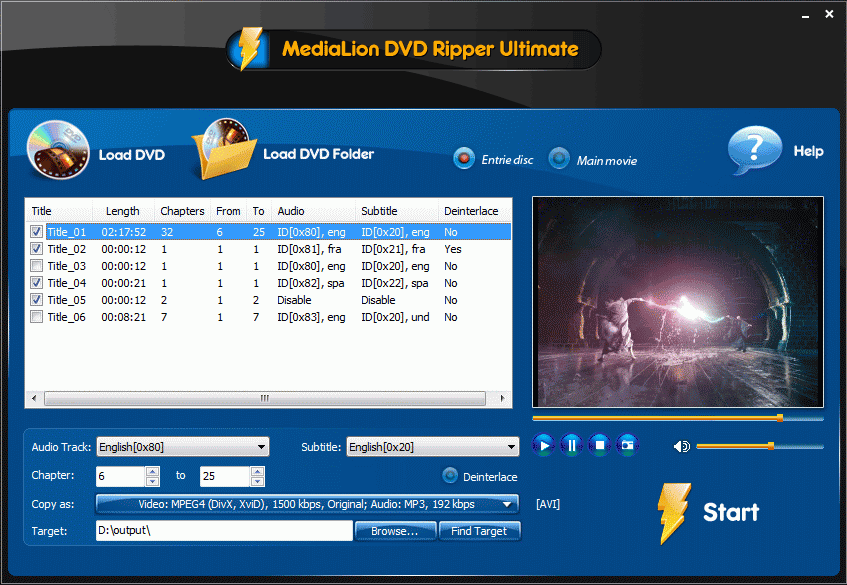Click the MediaLion lightning logo

[250, 49]
